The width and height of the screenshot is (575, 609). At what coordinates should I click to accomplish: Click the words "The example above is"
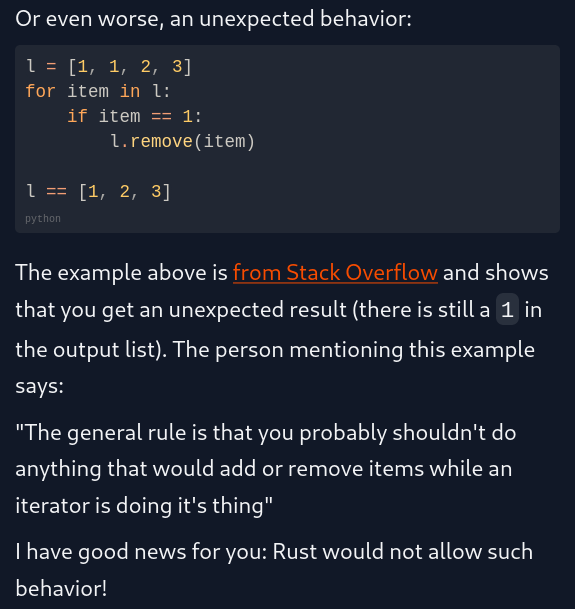tap(122, 273)
